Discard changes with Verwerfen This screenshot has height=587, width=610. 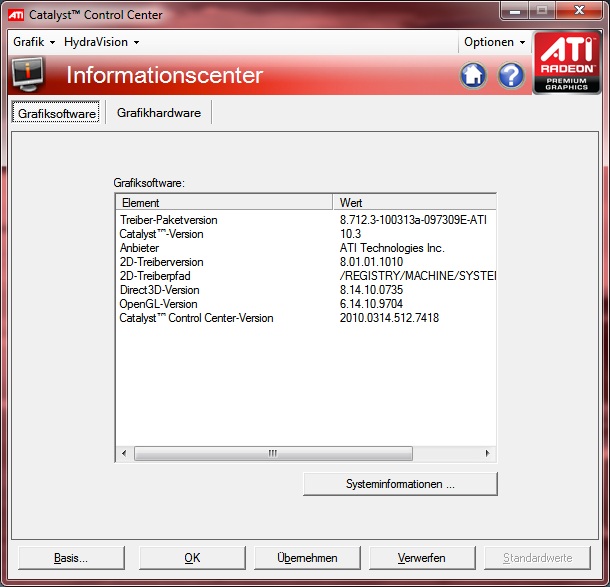click(422, 558)
